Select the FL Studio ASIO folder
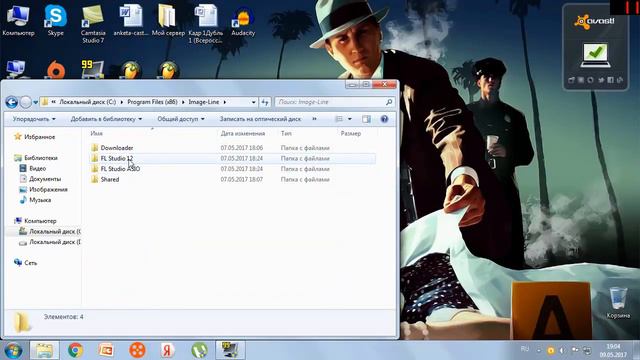The height and width of the screenshot is (360, 640). [120, 169]
